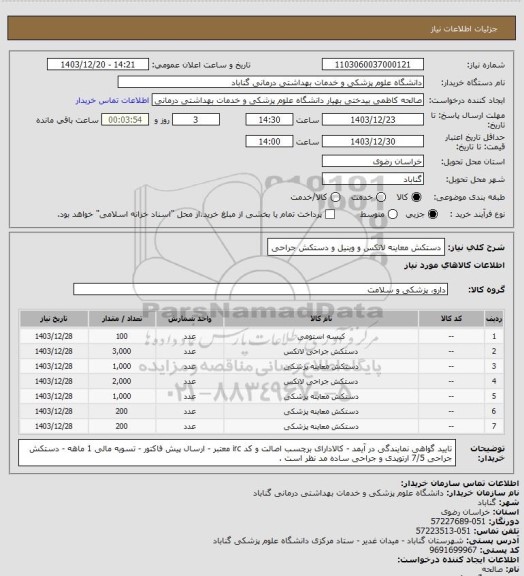Click the quantity 100 in row 1
This screenshot has height=576, width=524.
coord(122,336)
